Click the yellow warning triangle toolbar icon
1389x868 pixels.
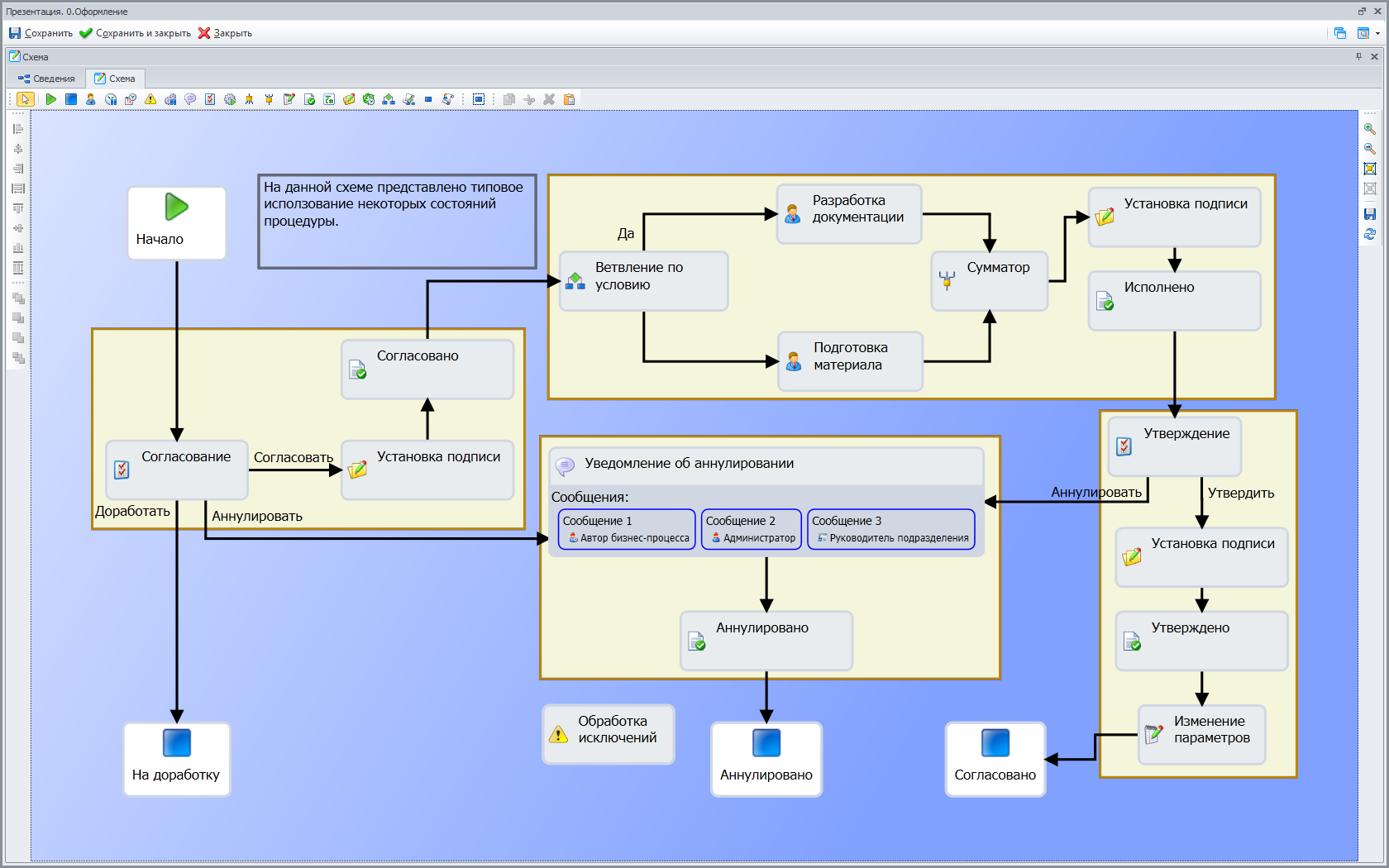[150, 99]
